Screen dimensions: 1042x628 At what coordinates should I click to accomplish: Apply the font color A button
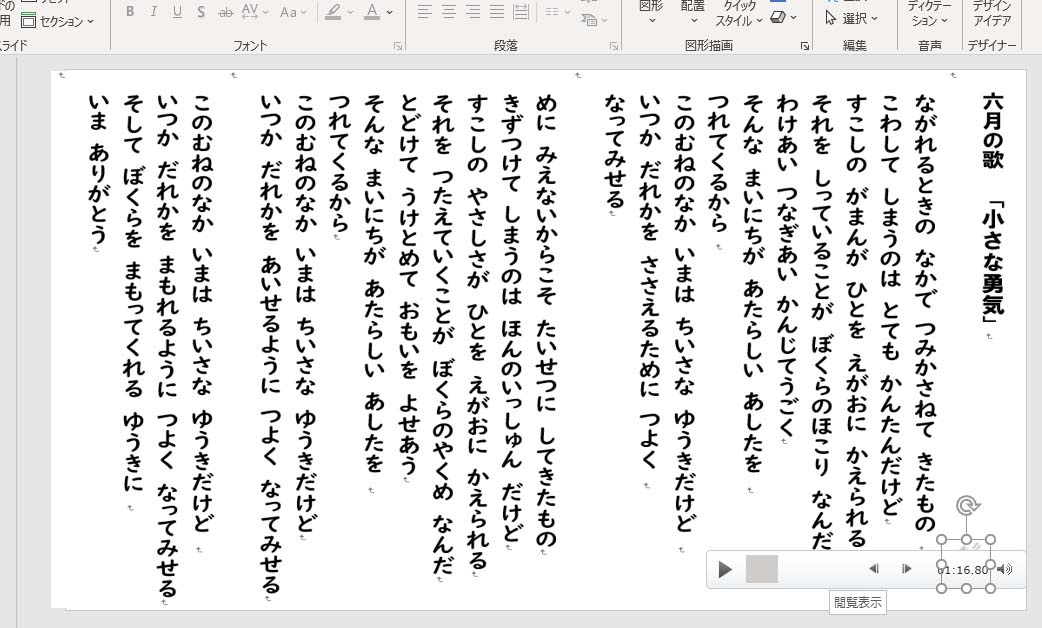tap(372, 11)
